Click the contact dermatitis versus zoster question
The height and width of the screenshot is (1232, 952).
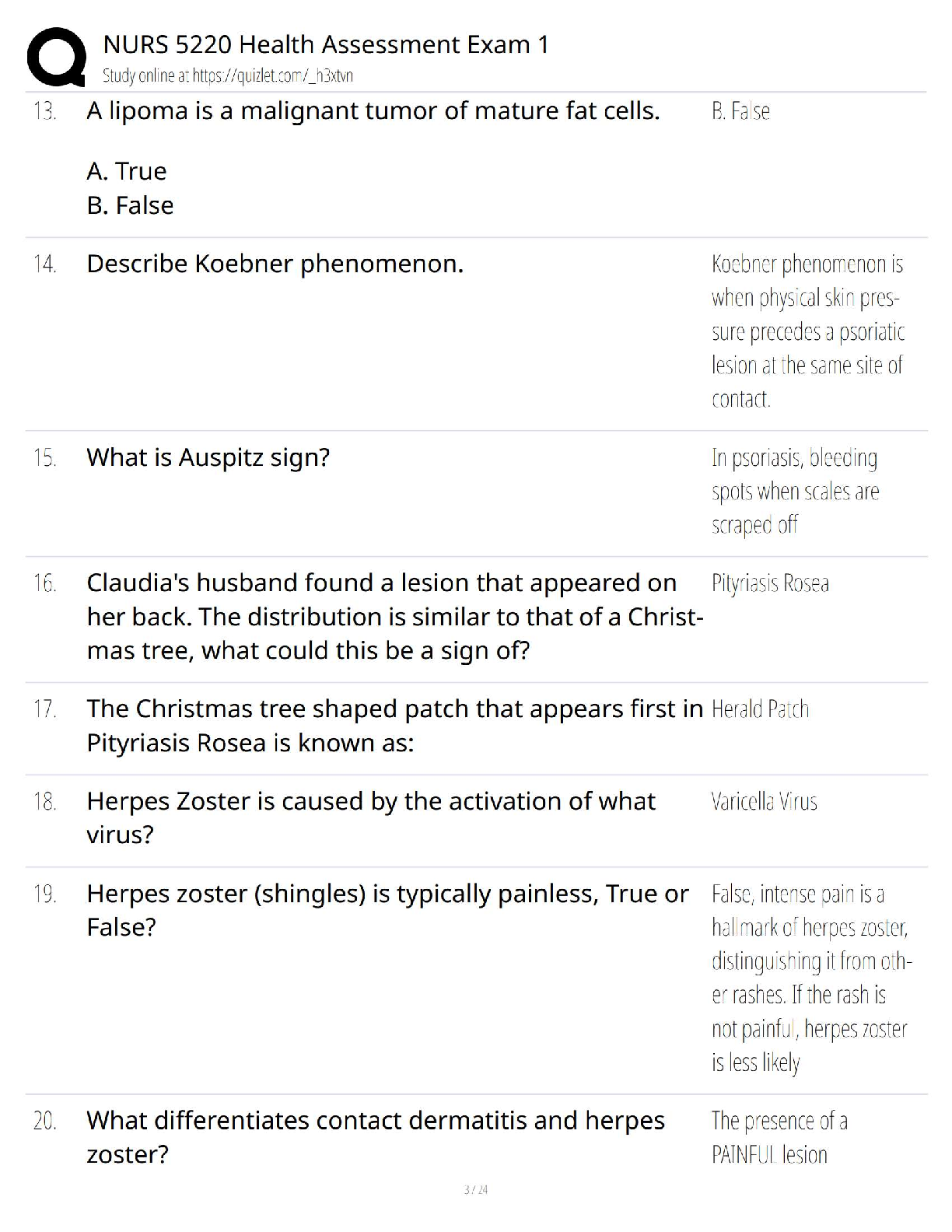point(375,1136)
